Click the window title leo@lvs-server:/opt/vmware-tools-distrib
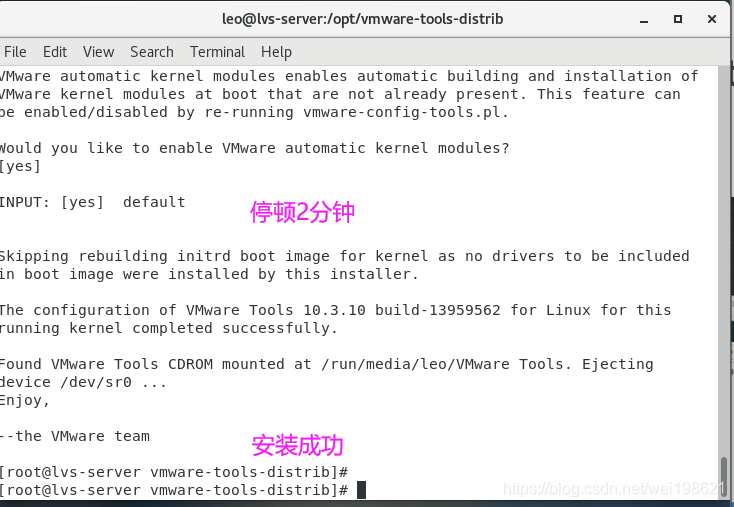The image size is (734, 507). (362, 19)
